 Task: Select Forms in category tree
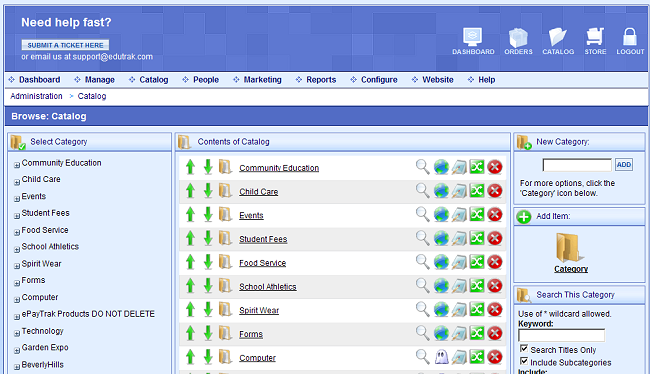[x=33, y=280]
